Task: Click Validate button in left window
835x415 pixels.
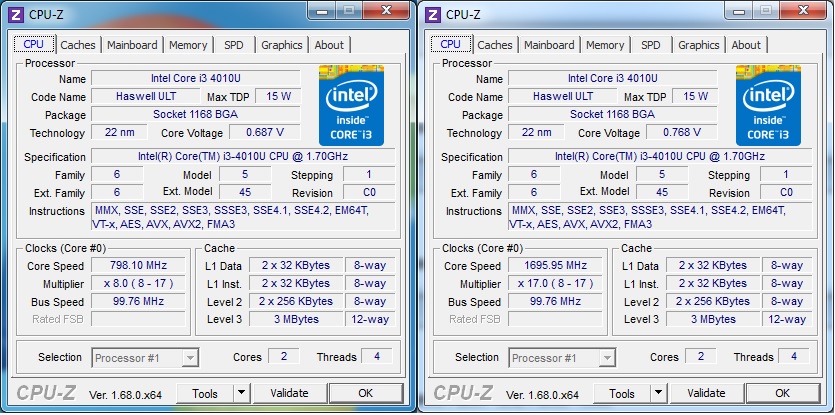Action: tap(289, 394)
